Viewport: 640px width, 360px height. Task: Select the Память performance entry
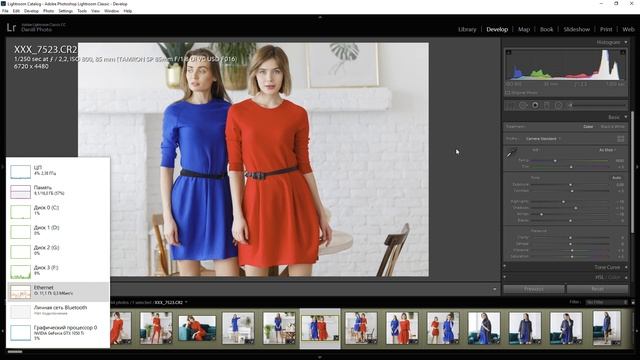point(58,191)
